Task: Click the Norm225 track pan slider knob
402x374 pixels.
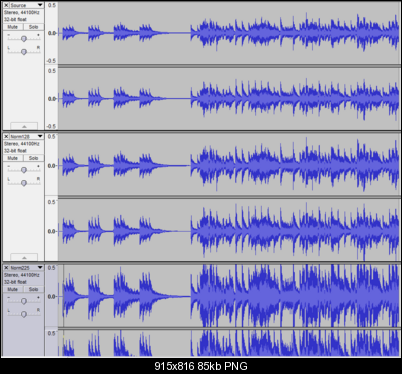Action: (x=24, y=314)
